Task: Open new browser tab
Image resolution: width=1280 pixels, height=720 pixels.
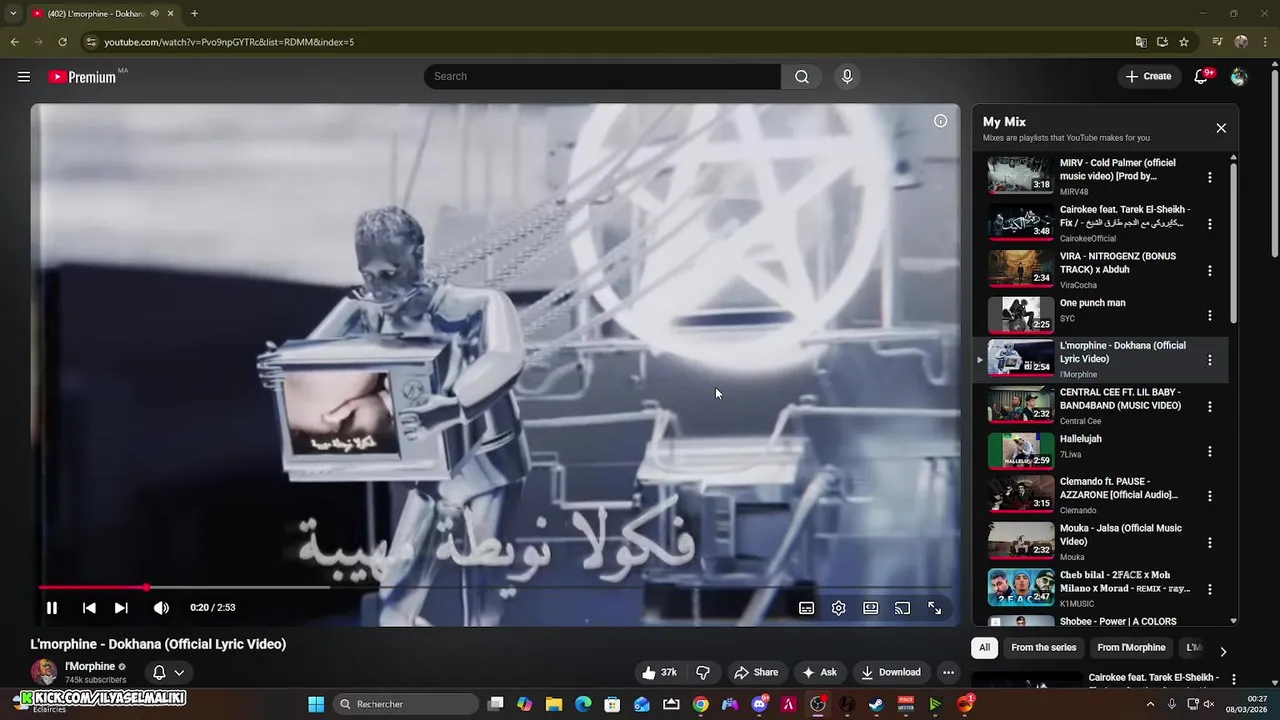Action: point(194,14)
